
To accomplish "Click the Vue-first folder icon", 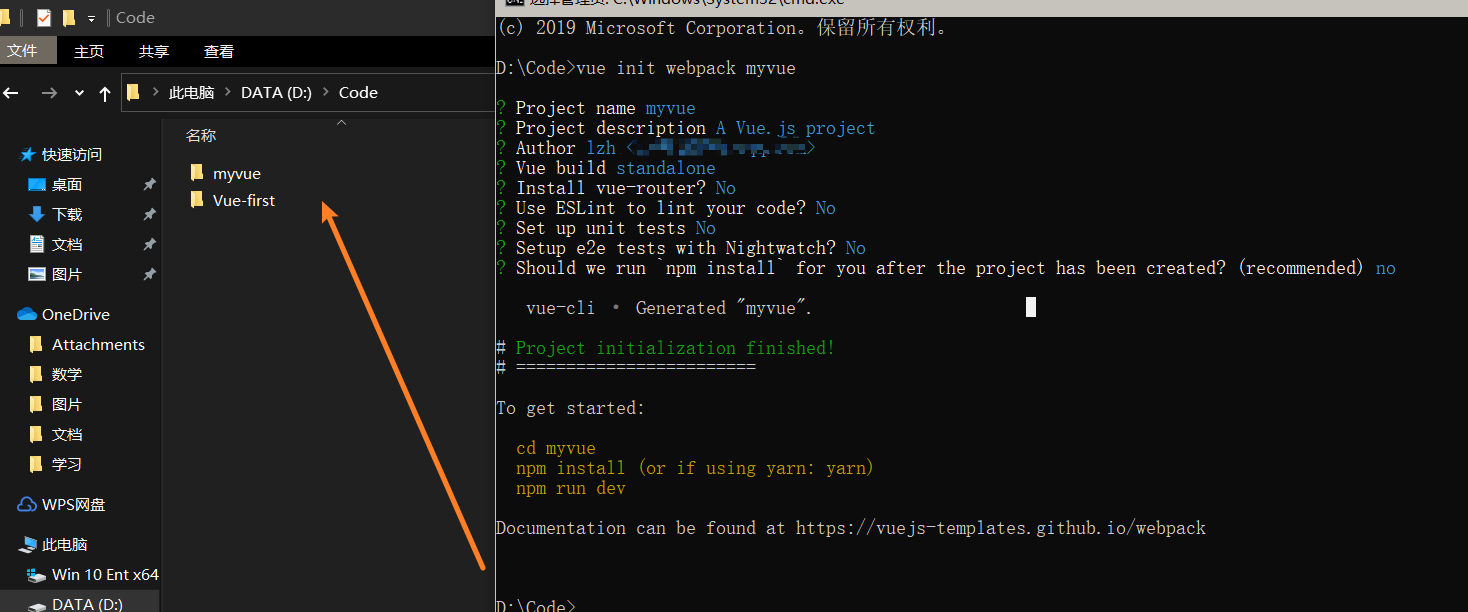I will click(x=196, y=200).
